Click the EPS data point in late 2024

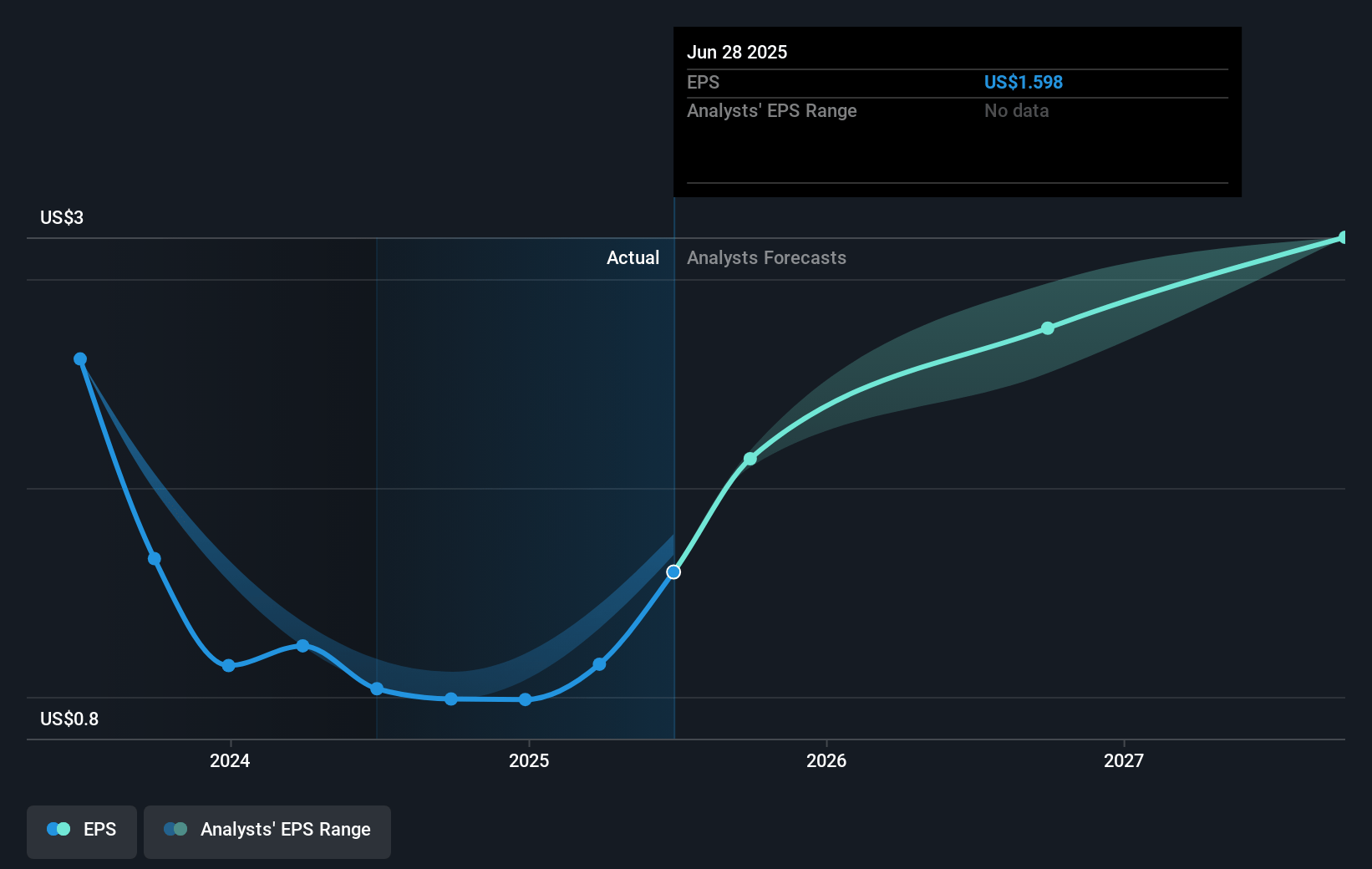point(451,699)
